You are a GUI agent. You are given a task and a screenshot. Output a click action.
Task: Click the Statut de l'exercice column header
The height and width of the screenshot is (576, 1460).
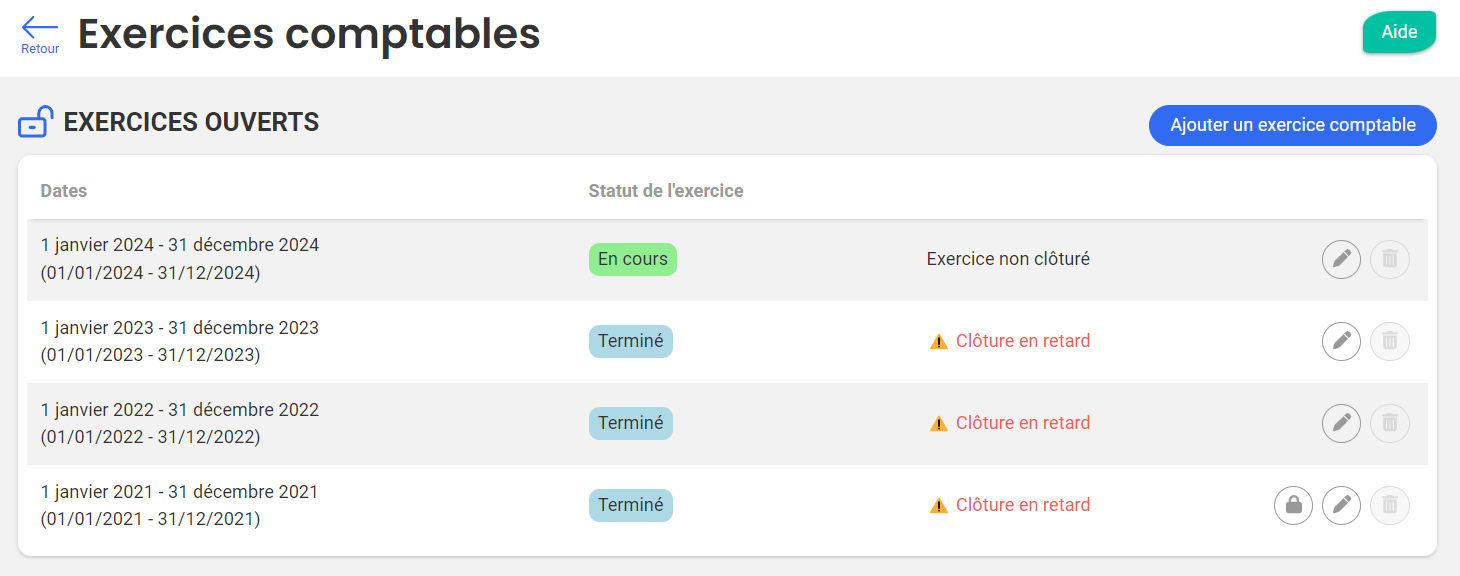(665, 191)
